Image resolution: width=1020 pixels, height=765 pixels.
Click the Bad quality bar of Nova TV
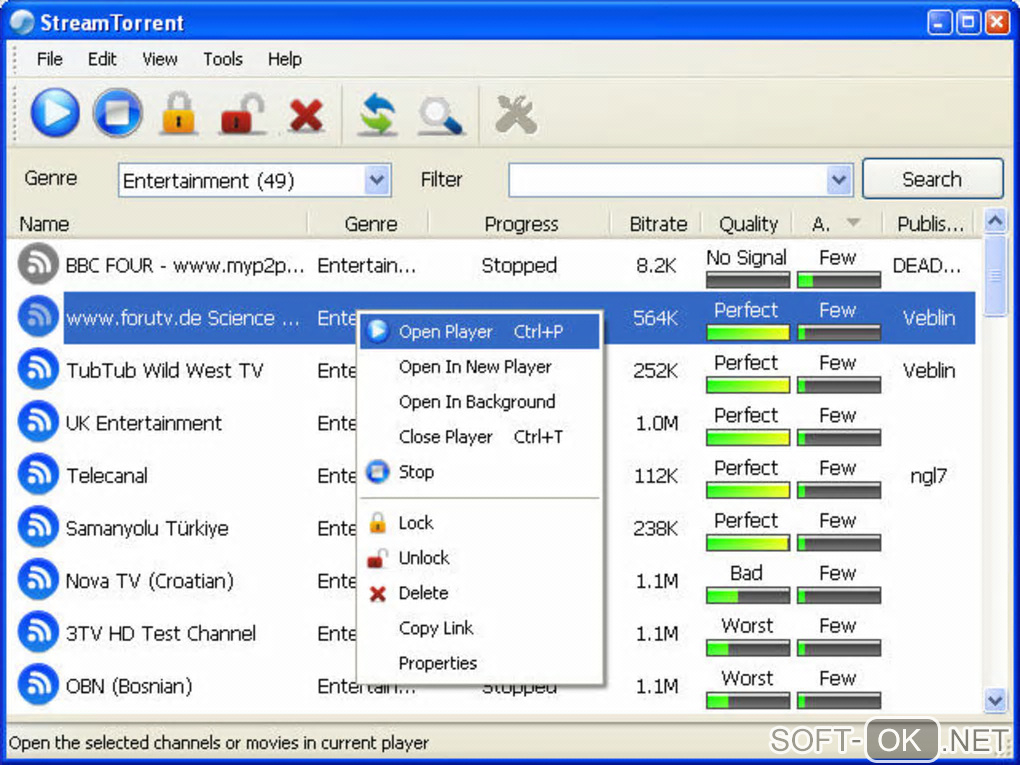click(x=748, y=595)
